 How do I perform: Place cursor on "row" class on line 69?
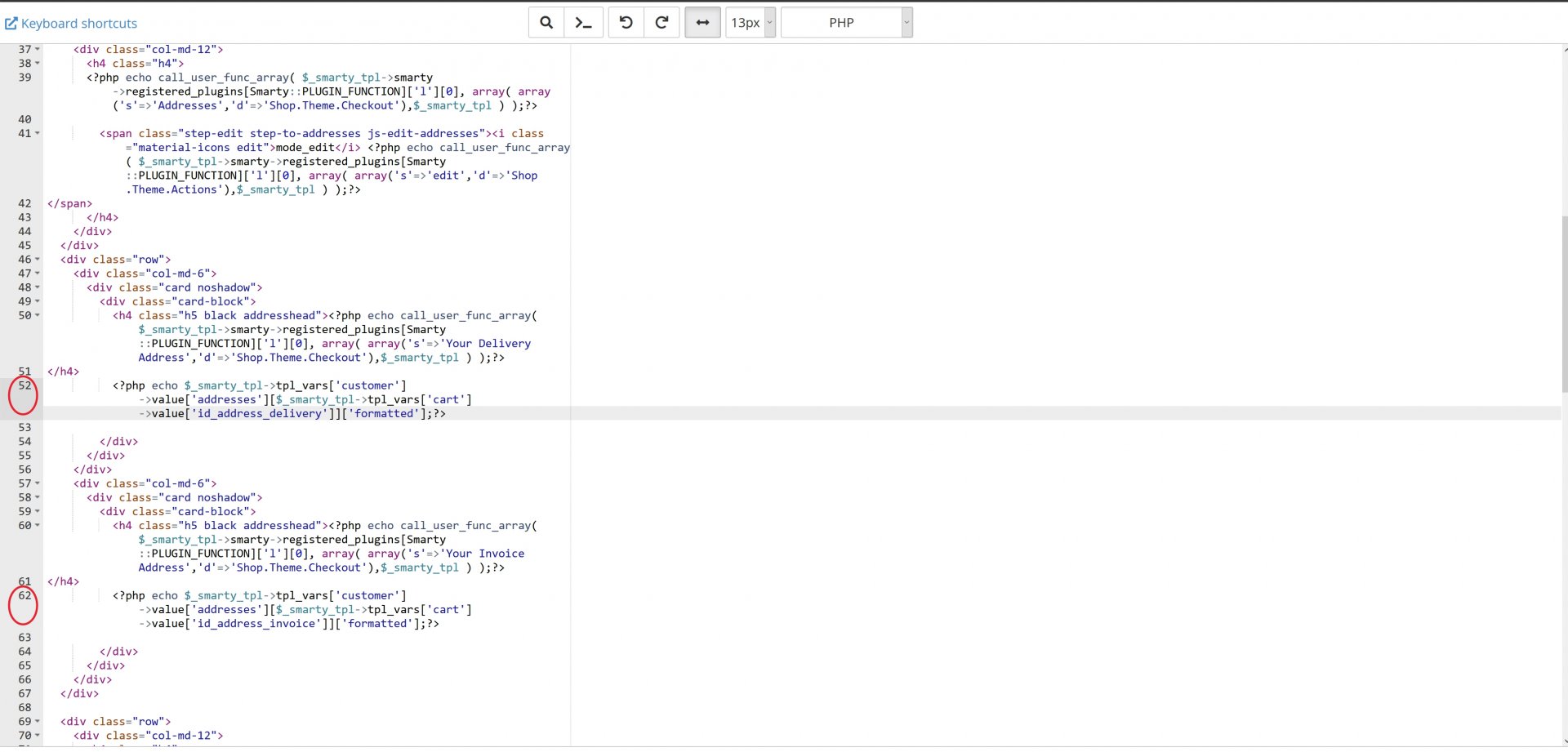click(149, 722)
